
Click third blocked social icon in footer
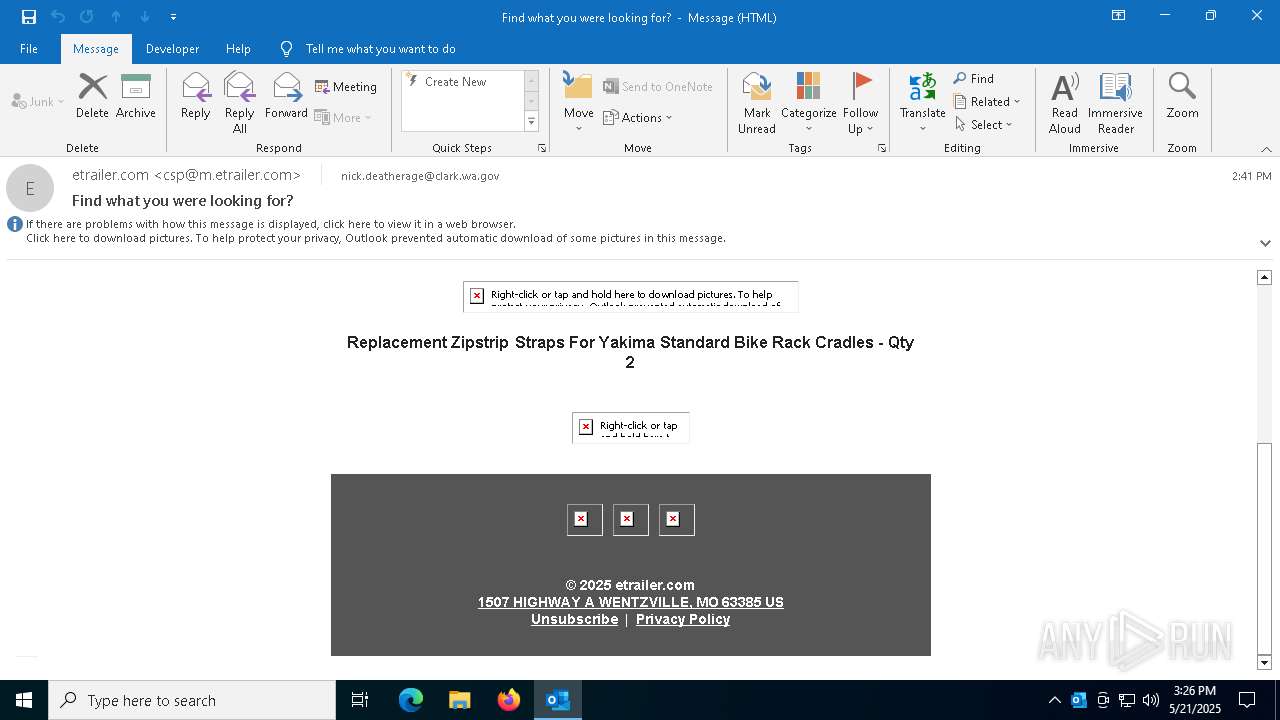coord(677,520)
